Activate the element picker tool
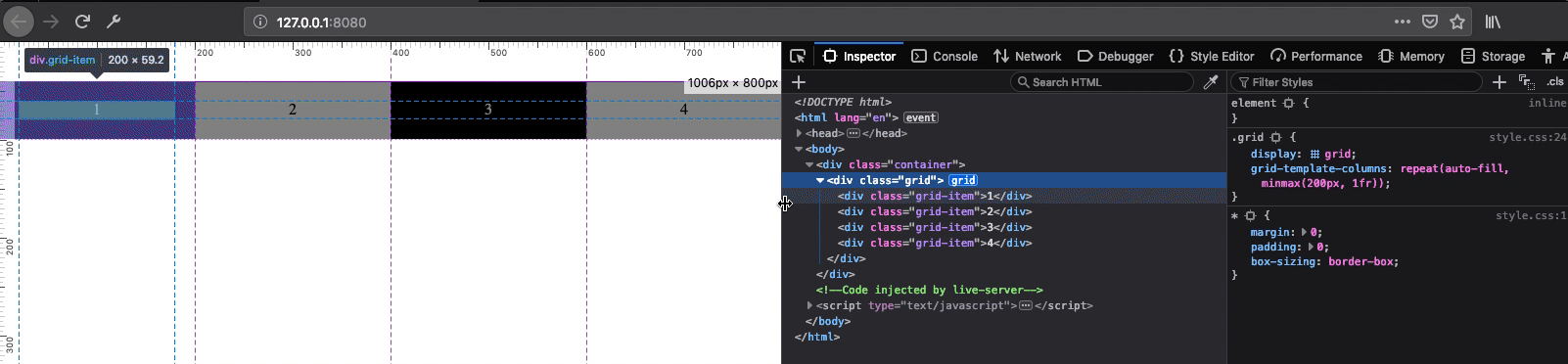 coord(798,56)
